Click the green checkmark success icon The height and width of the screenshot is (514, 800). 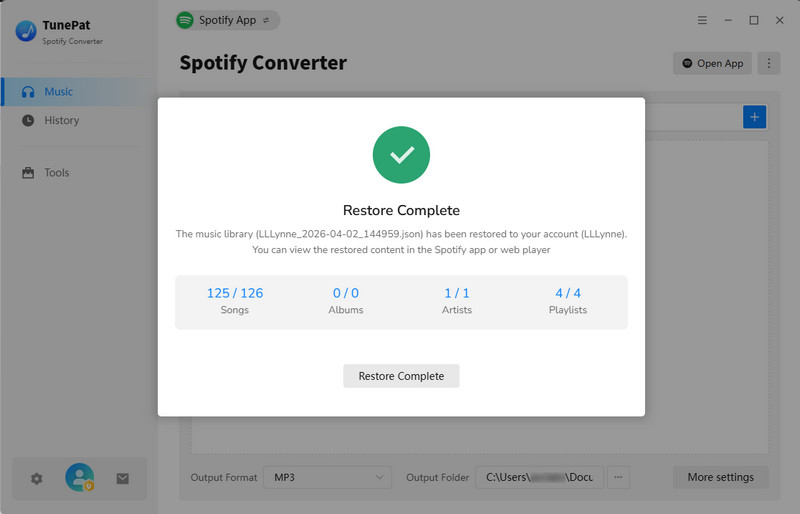(x=401, y=155)
